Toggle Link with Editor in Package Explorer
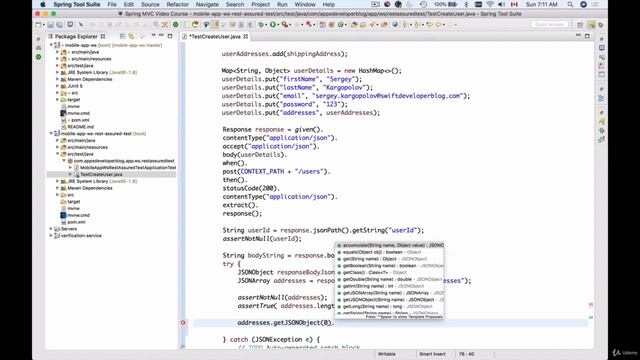Screen dimensions: 640x360 (x=131, y=36)
